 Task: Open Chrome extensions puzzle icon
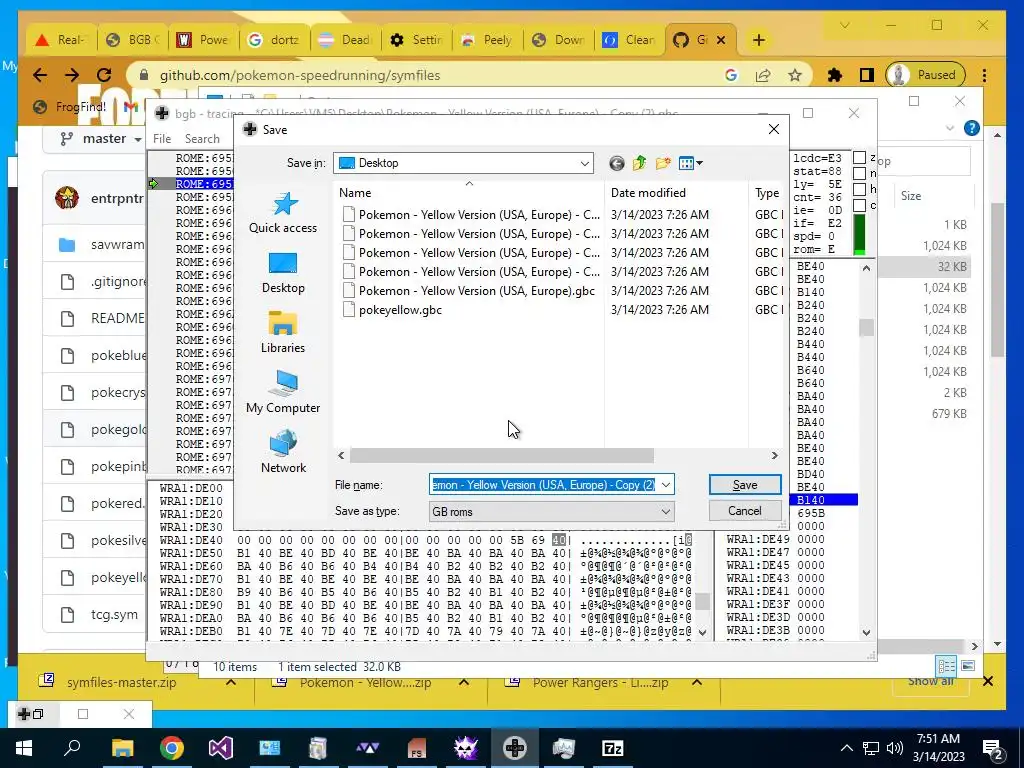point(835,75)
